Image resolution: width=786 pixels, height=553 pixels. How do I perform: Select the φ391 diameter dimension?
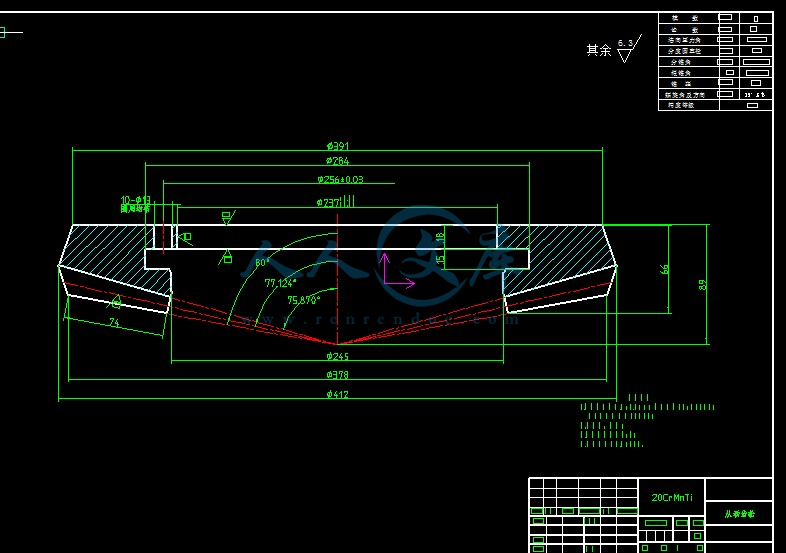(x=338, y=146)
